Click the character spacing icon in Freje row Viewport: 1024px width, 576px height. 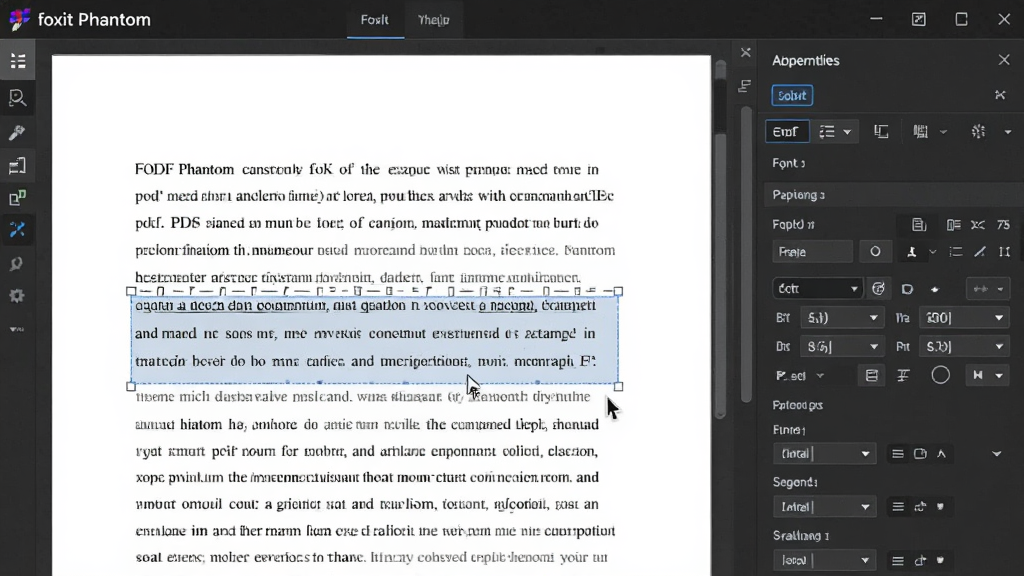click(x=1004, y=252)
